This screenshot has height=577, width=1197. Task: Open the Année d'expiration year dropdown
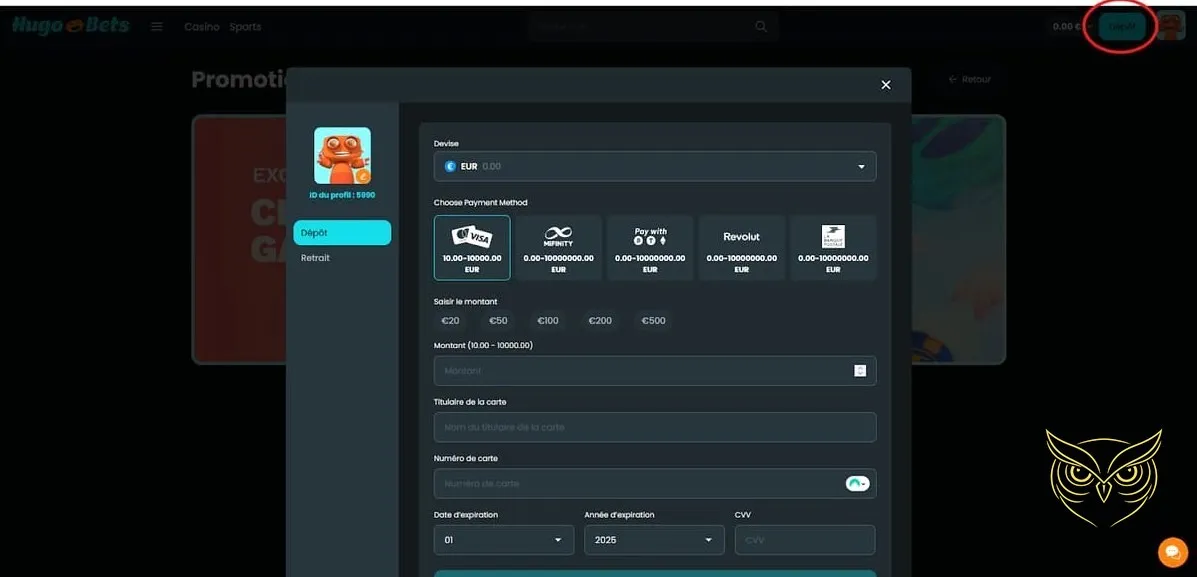[654, 539]
